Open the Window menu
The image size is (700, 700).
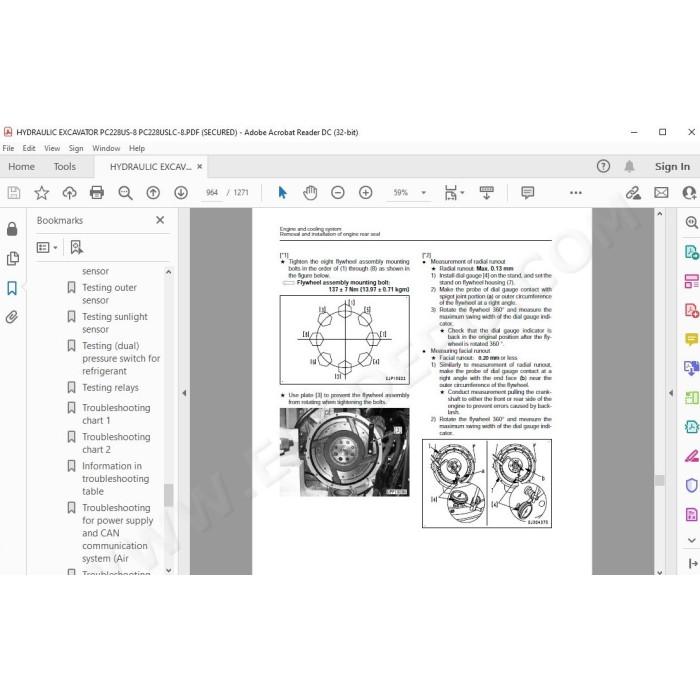[106, 148]
